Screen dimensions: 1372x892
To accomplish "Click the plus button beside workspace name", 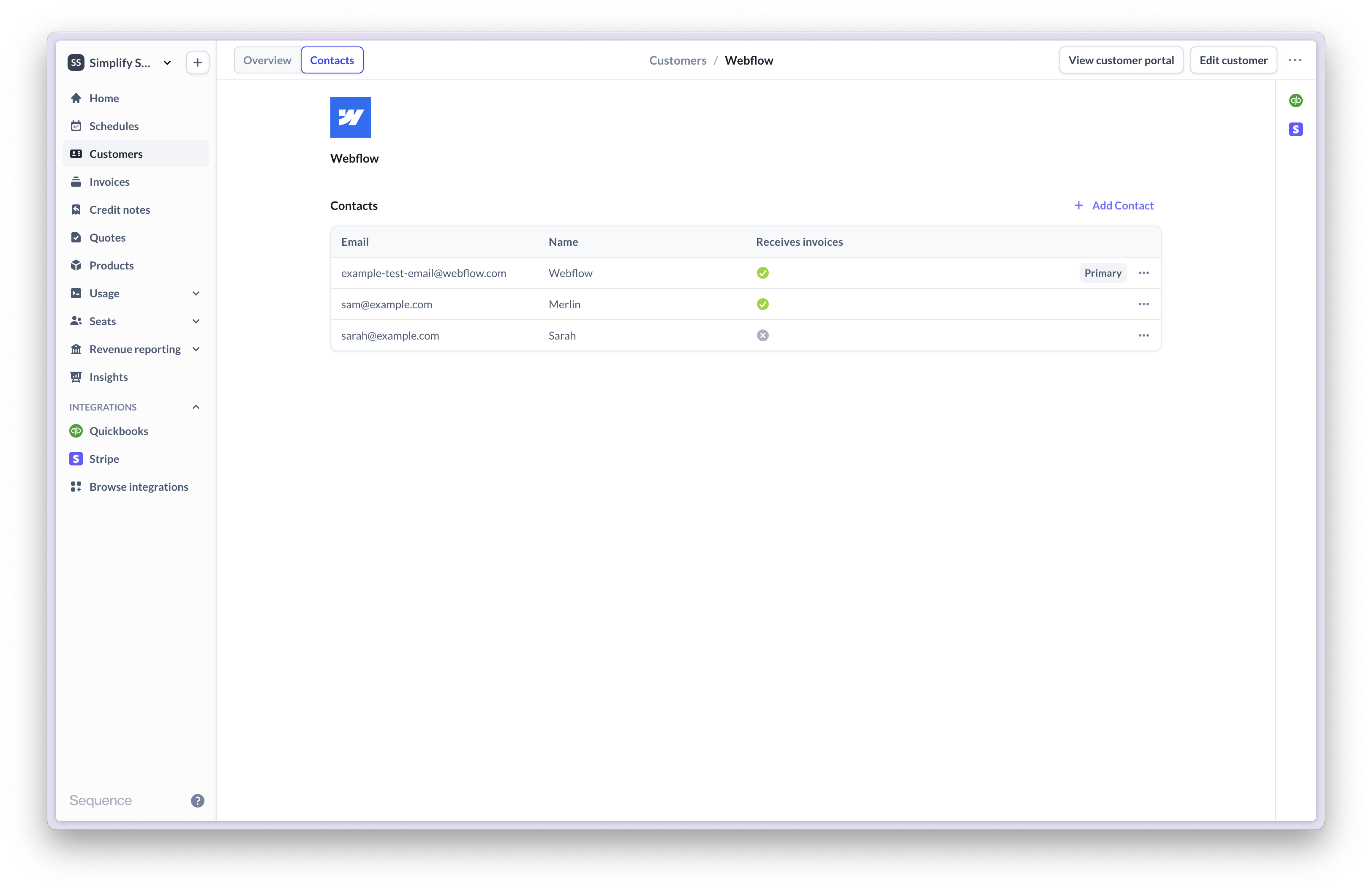I will 198,62.
